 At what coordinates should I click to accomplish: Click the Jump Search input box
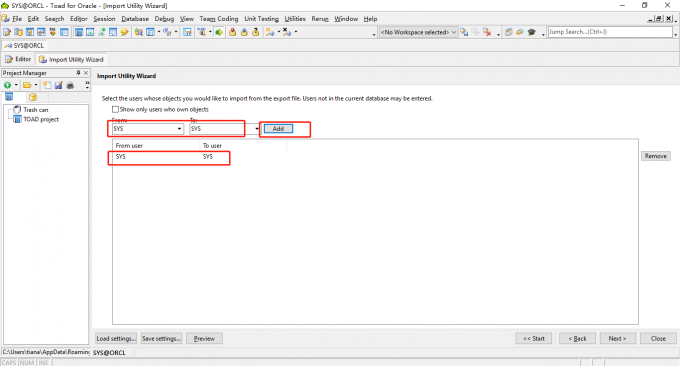(610, 32)
